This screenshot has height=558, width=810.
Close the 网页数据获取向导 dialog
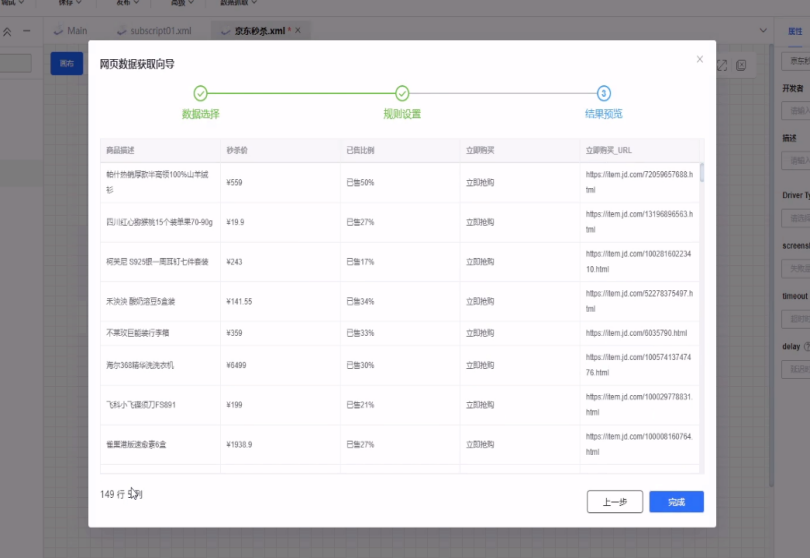(x=699, y=59)
